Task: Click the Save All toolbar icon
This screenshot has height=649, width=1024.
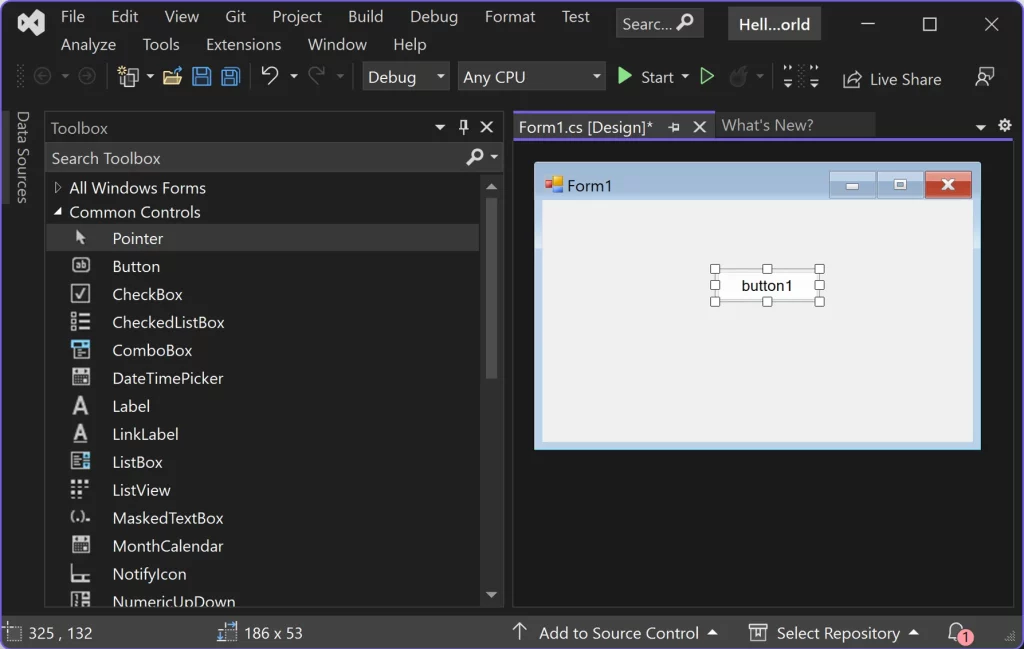Action: click(231, 77)
